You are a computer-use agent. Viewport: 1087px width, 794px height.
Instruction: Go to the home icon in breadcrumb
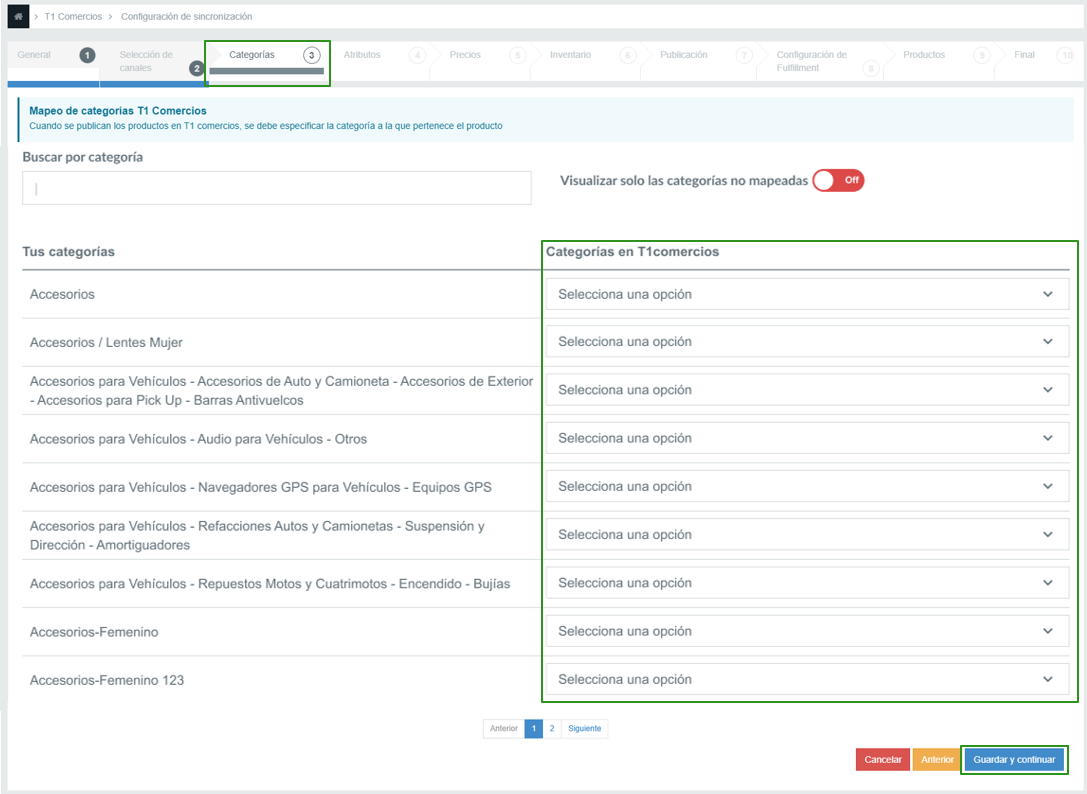tap(18, 17)
